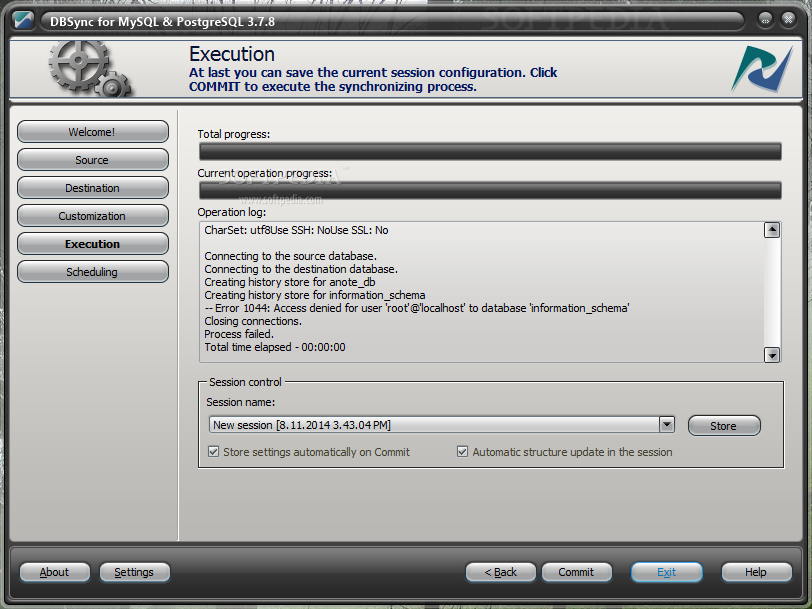Click the Error 1044 log line
Image resolution: width=812 pixels, height=609 pixels.
(x=417, y=308)
